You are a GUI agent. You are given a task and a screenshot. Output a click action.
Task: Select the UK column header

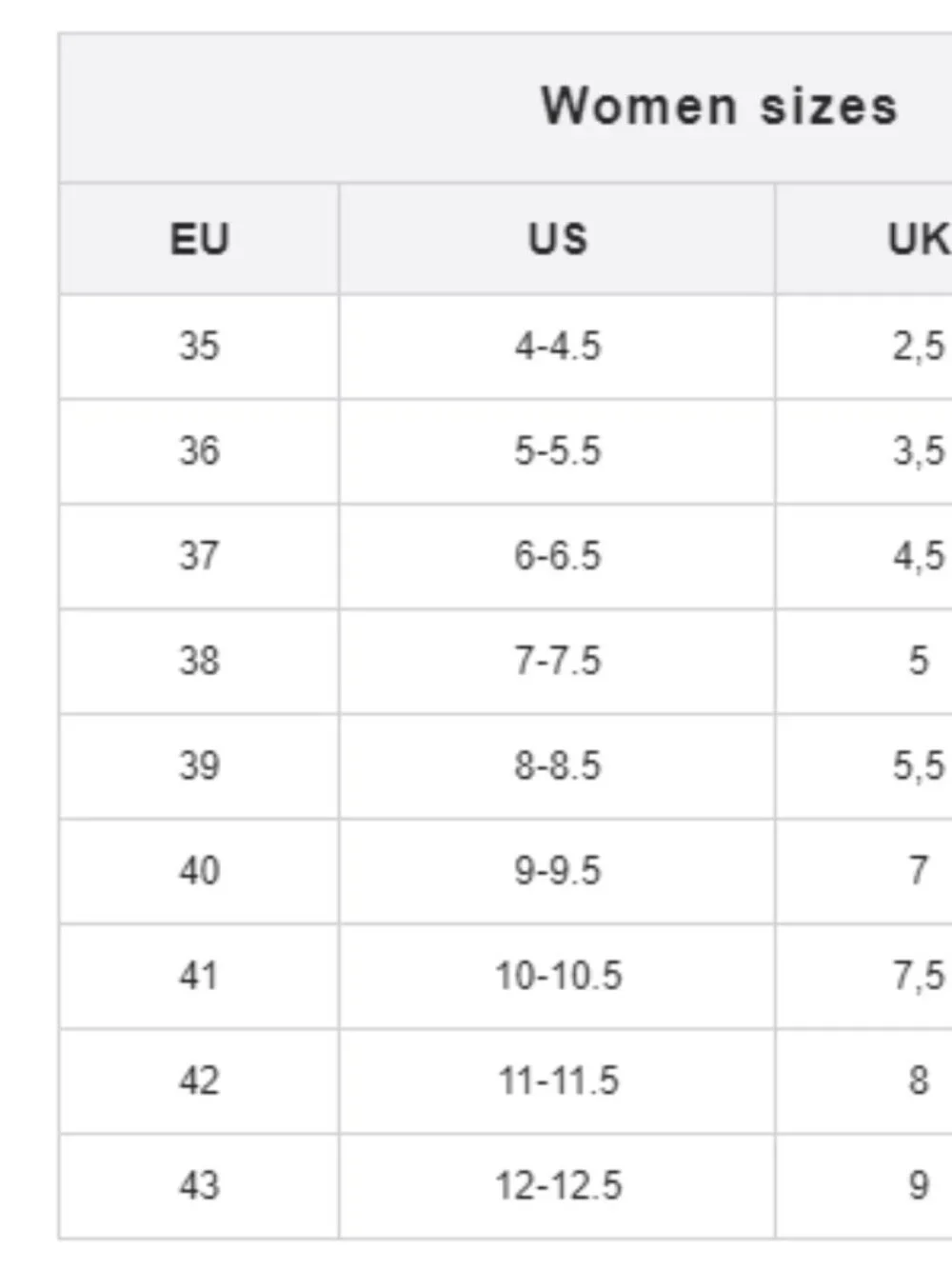coord(864,239)
